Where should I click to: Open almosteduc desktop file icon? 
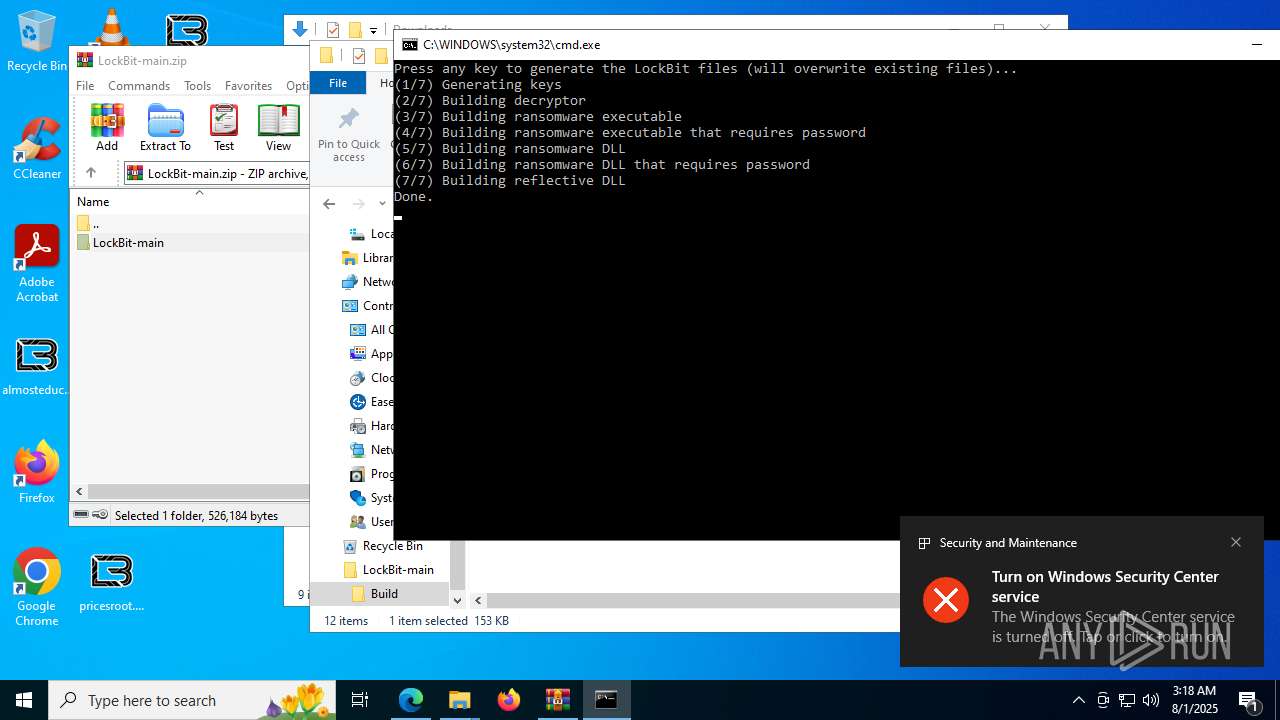[x=37, y=367]
